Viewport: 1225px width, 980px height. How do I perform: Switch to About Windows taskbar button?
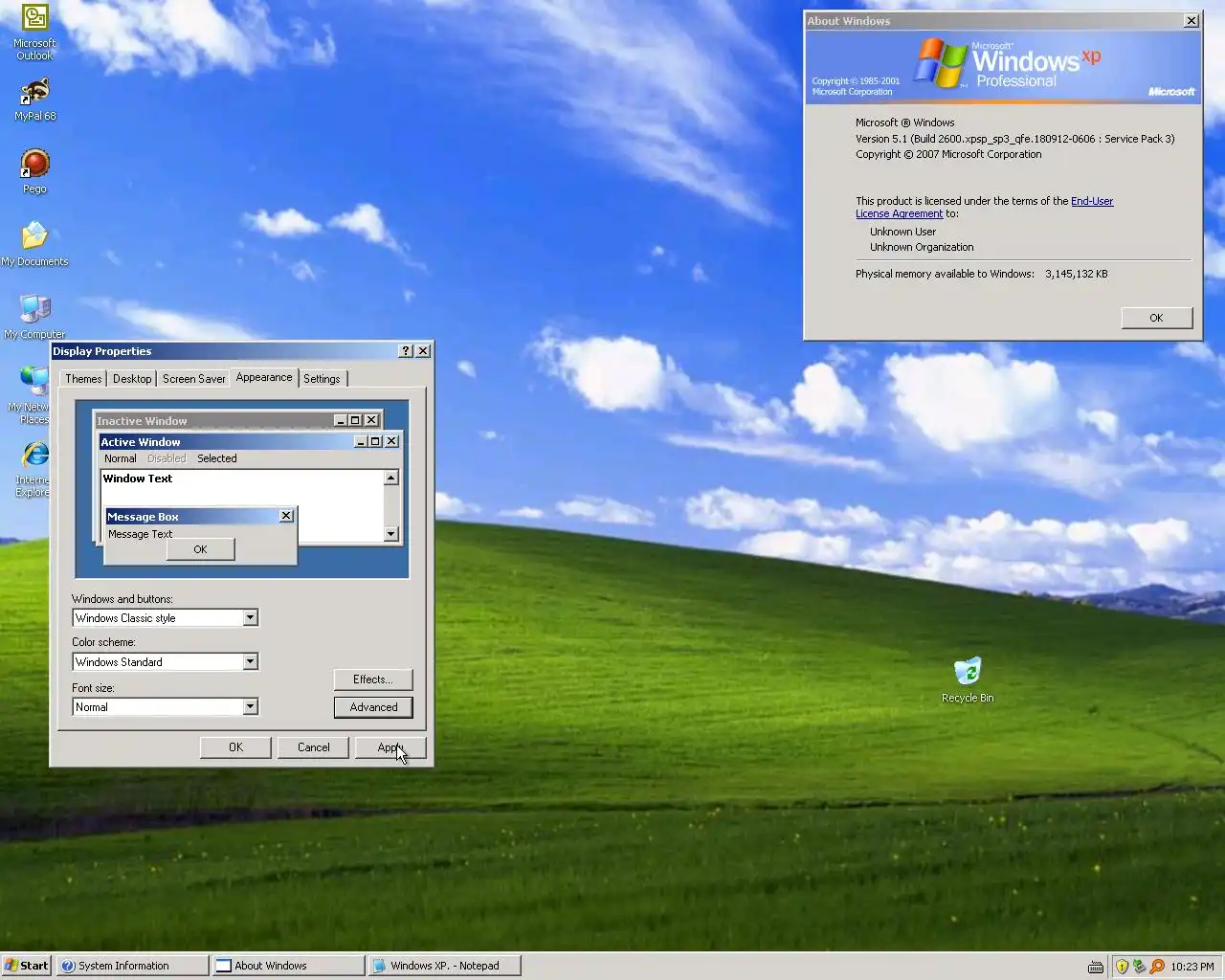point(289,966)
